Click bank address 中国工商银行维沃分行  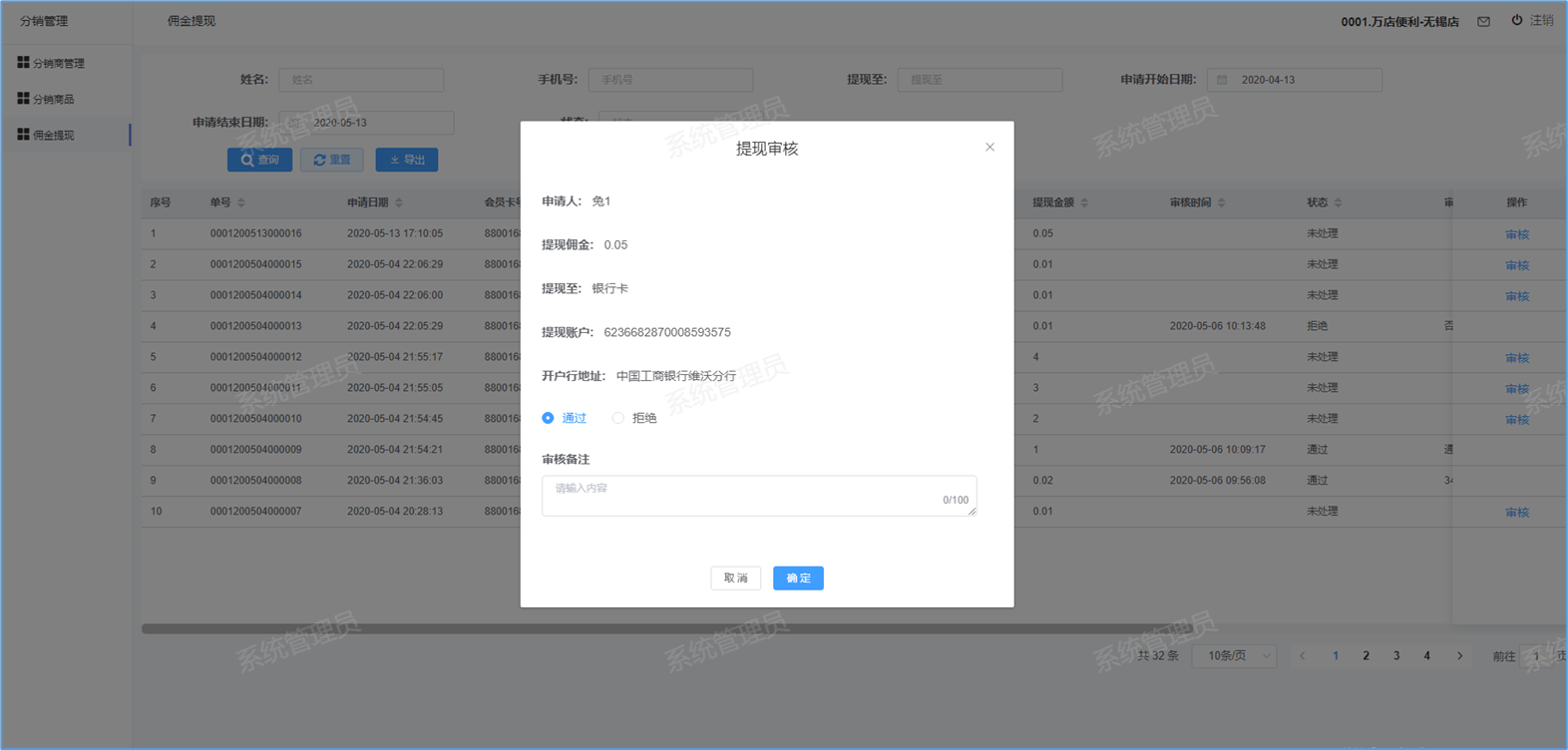tap(676, 376)
